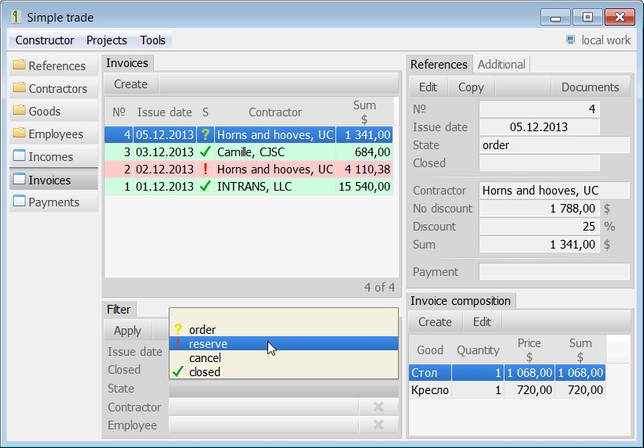
Task: Open the Projects menu
Action: (x=107, y=40)
